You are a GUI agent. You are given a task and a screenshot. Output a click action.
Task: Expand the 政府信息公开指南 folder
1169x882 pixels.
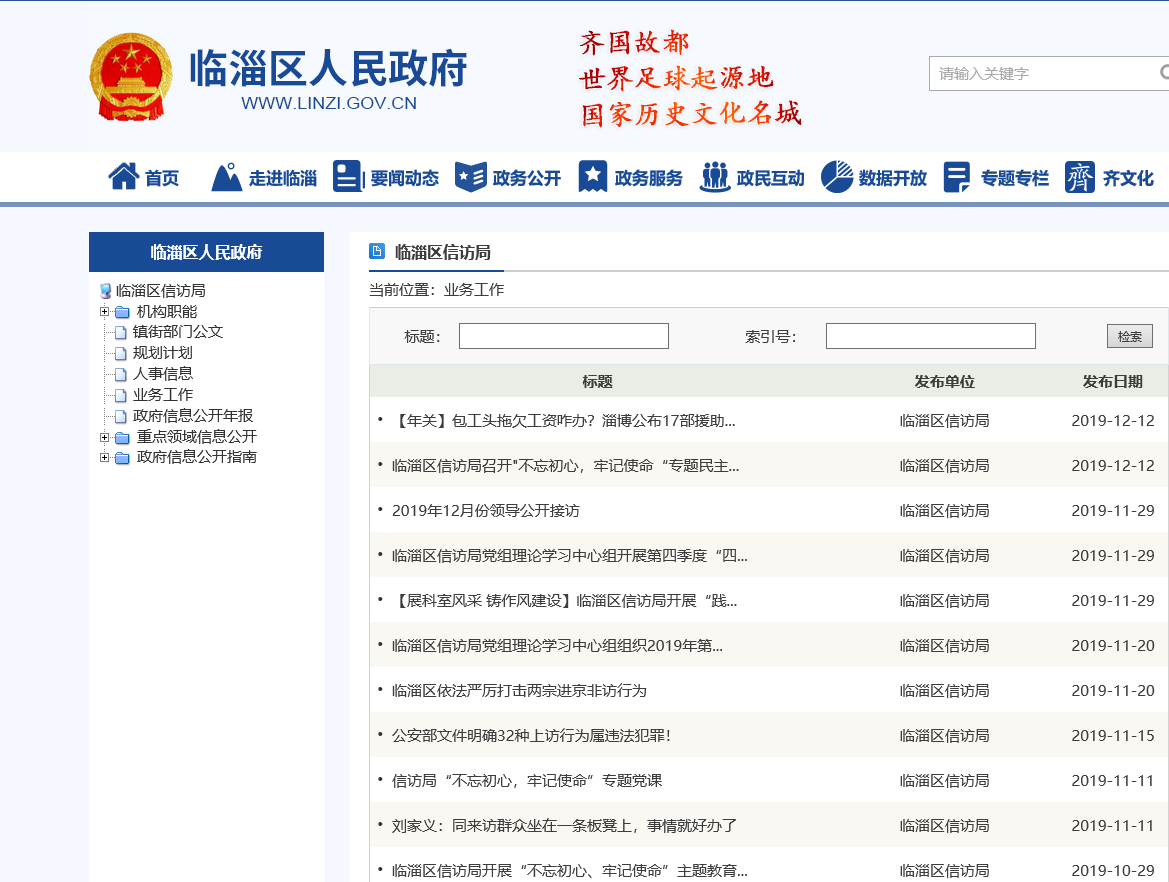point(105,457)
